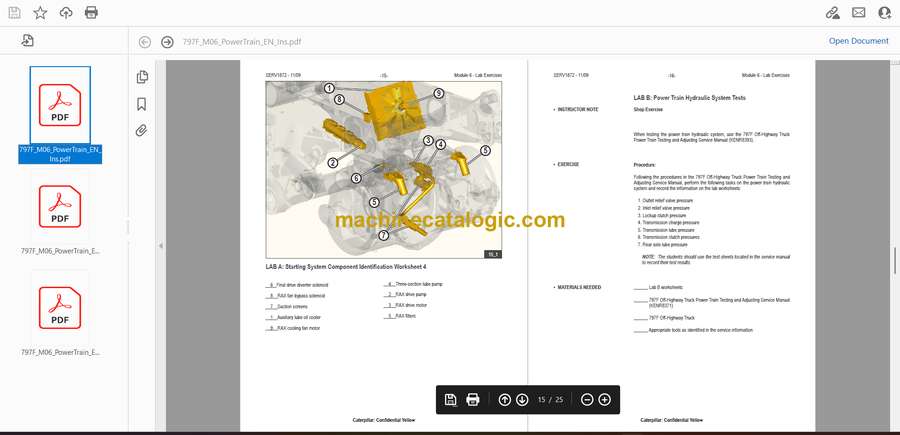The width and height of the screenshot is (900, 435).
Task: Star the document as favorite
Action: [x=40, y=13]
